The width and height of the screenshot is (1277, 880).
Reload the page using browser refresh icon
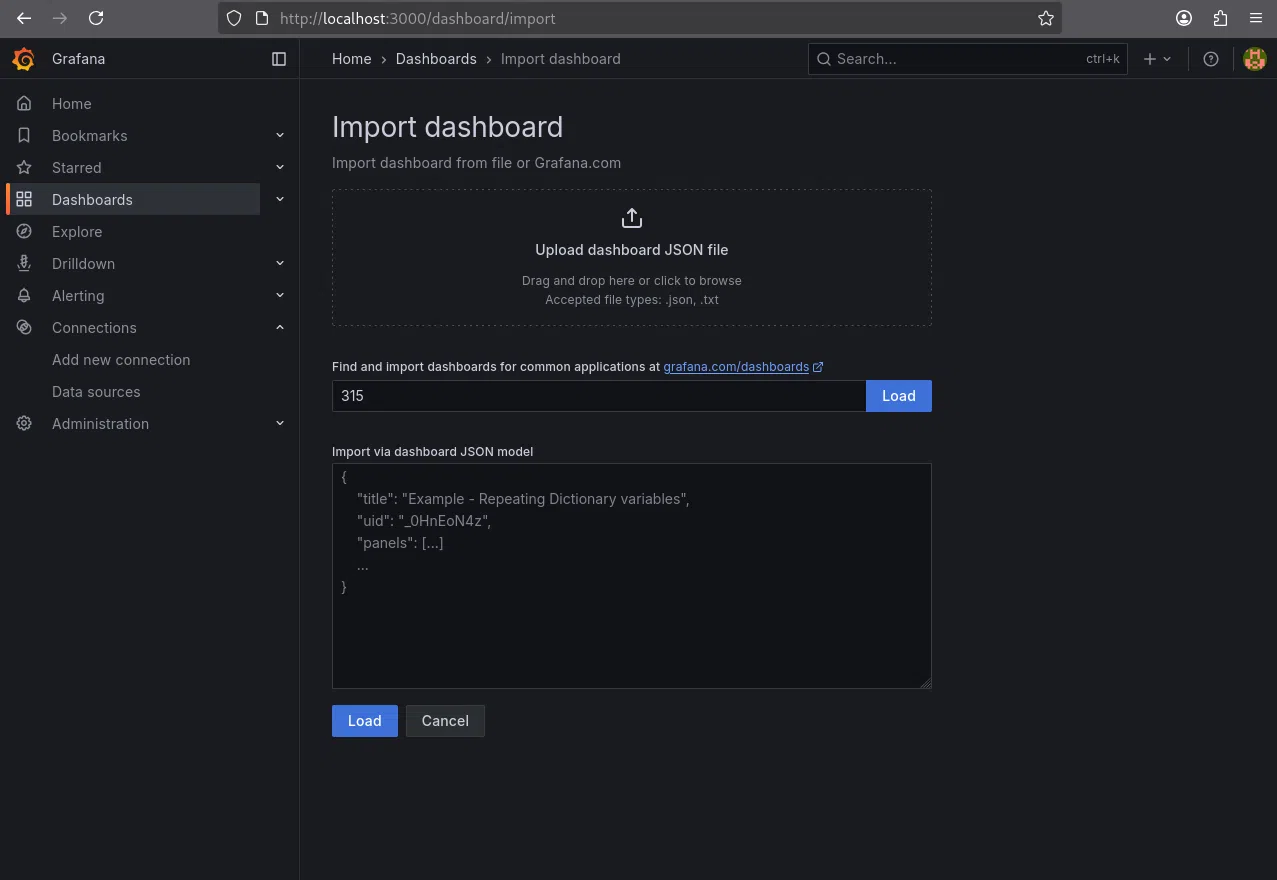(96, 18)
